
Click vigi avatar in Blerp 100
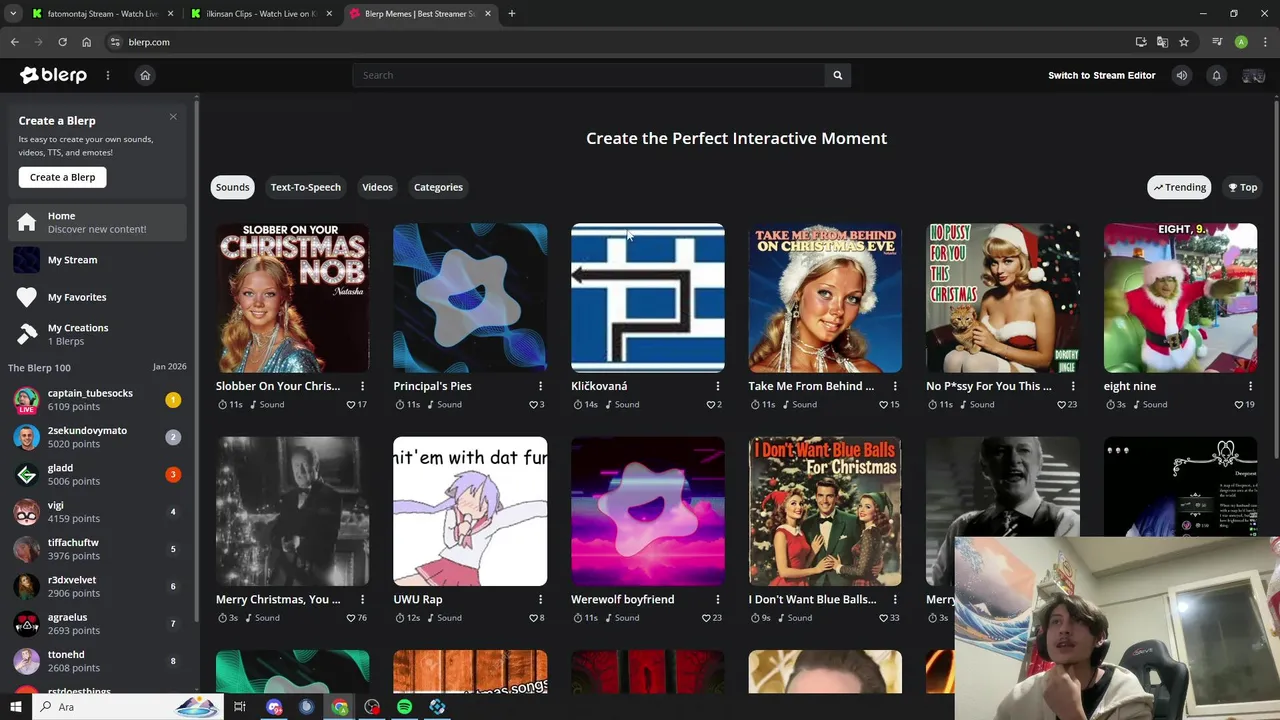[x=27, y=512]
